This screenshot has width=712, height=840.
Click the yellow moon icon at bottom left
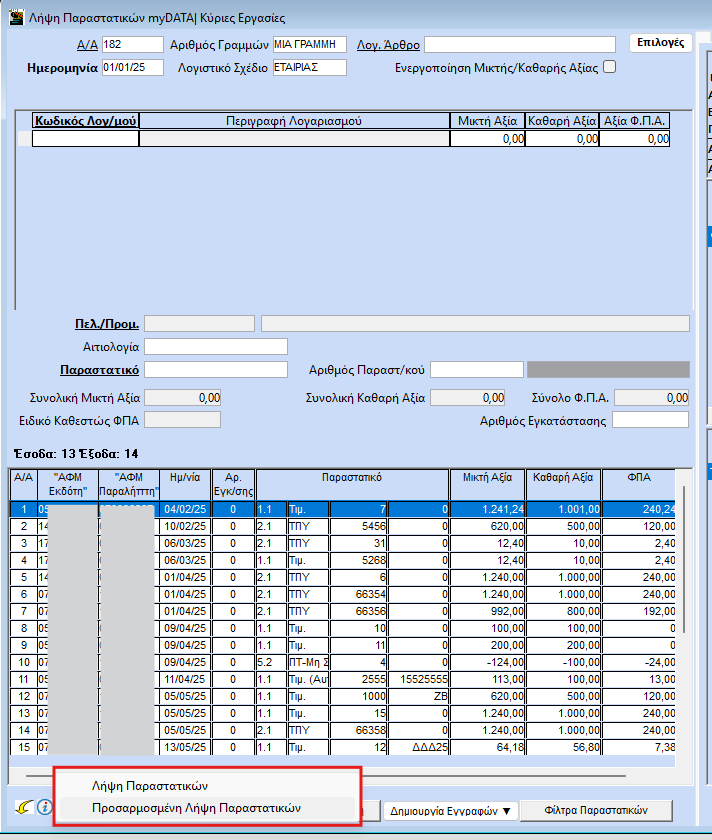[x=22, y=808]
